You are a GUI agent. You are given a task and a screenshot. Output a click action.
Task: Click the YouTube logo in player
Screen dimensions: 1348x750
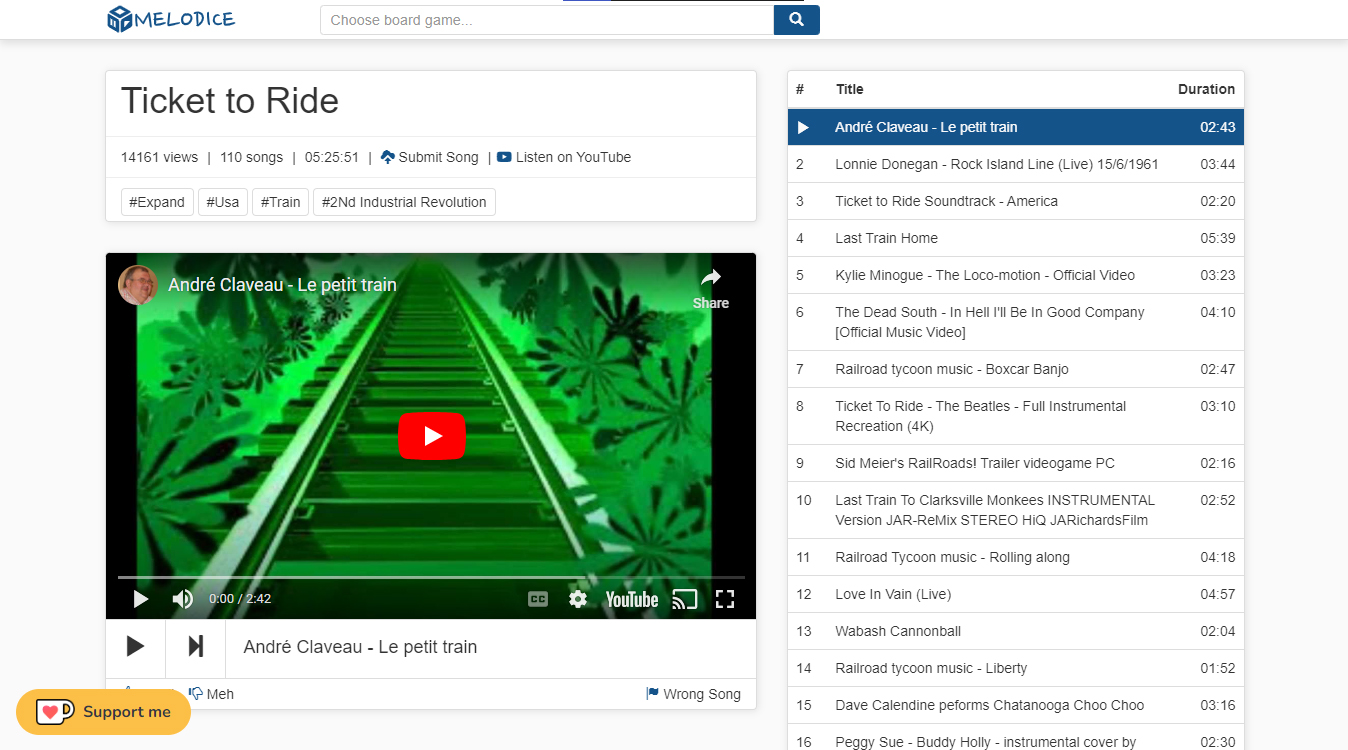(x=632, y=599)
